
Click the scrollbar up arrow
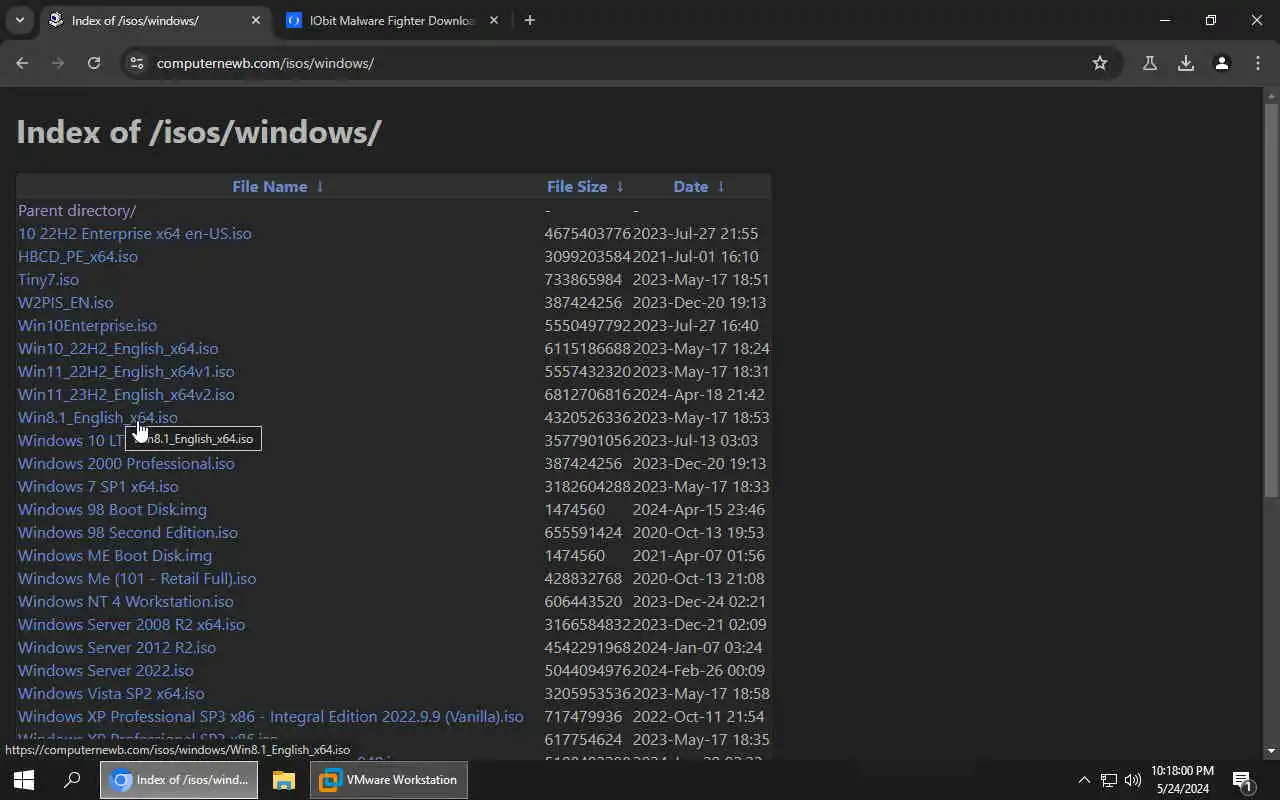1271,95
